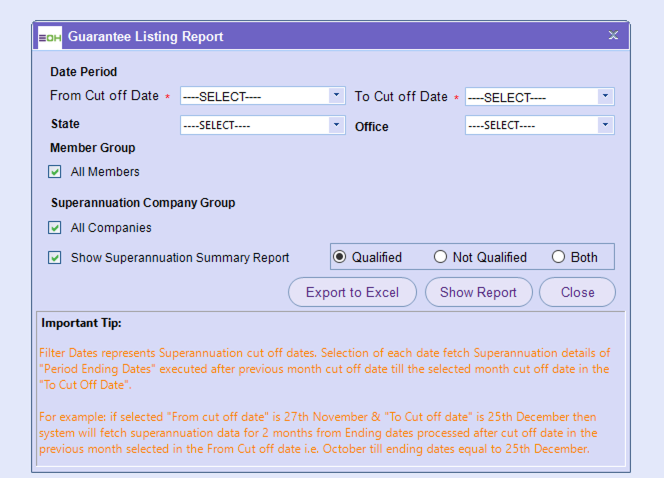Screen dimensions: 664x478
Task: Click the OH application logo in title bar
Action: [49, 36]
